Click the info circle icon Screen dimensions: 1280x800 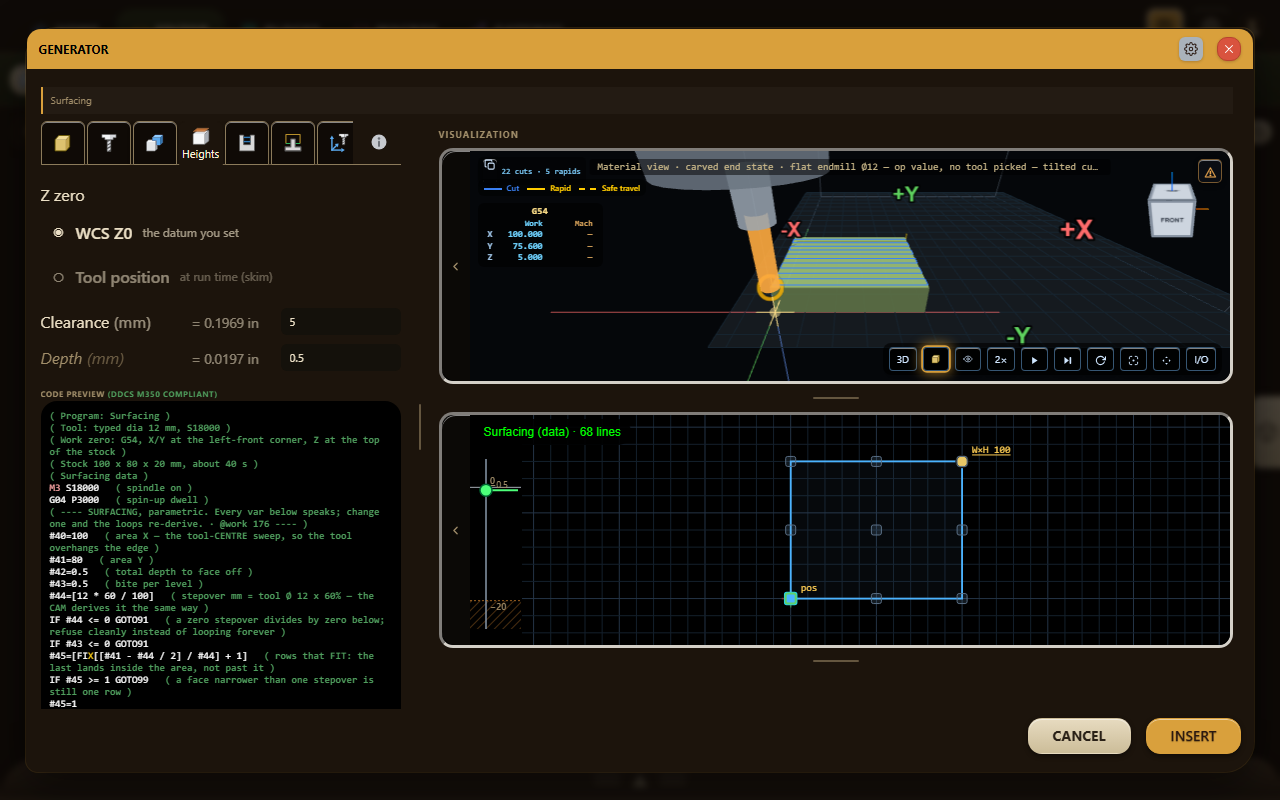click(379, 143)
